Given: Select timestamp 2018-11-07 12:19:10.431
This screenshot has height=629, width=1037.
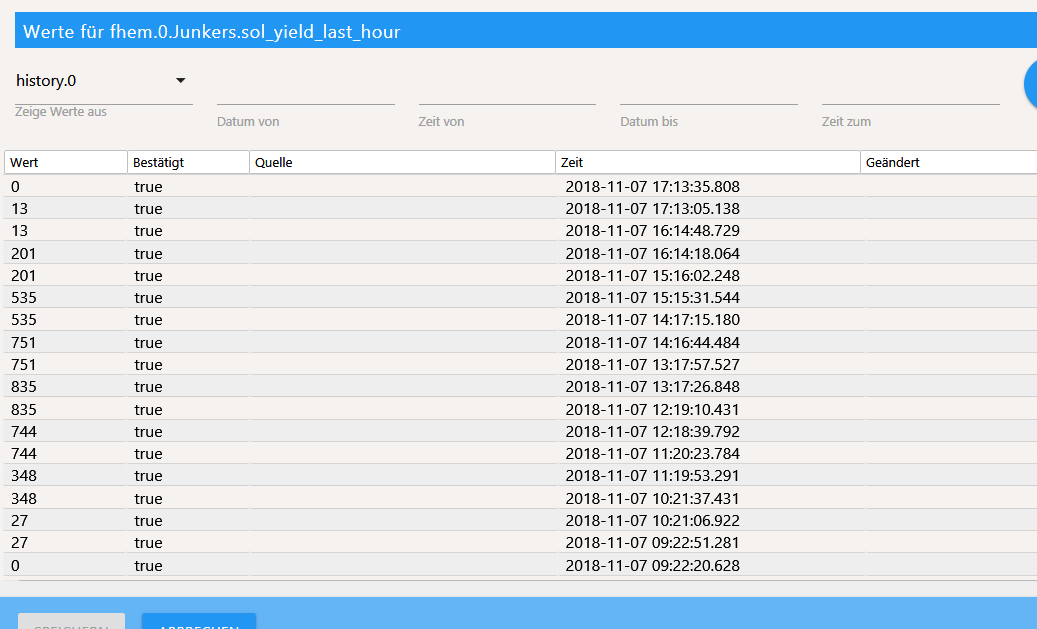Looking at the screenshot, I should tap(652, 409).
